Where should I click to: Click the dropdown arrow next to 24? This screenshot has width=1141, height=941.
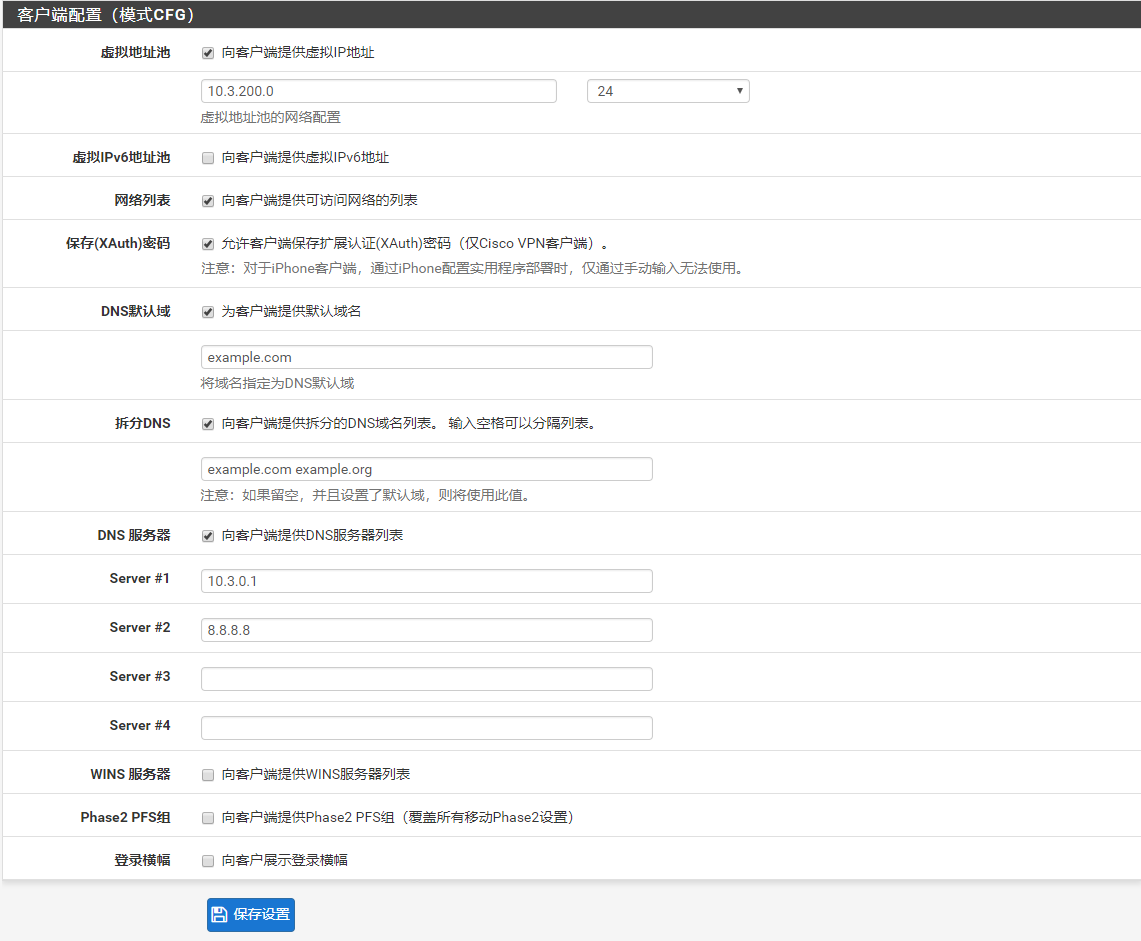pyautogui.click(x=738, y=90)
